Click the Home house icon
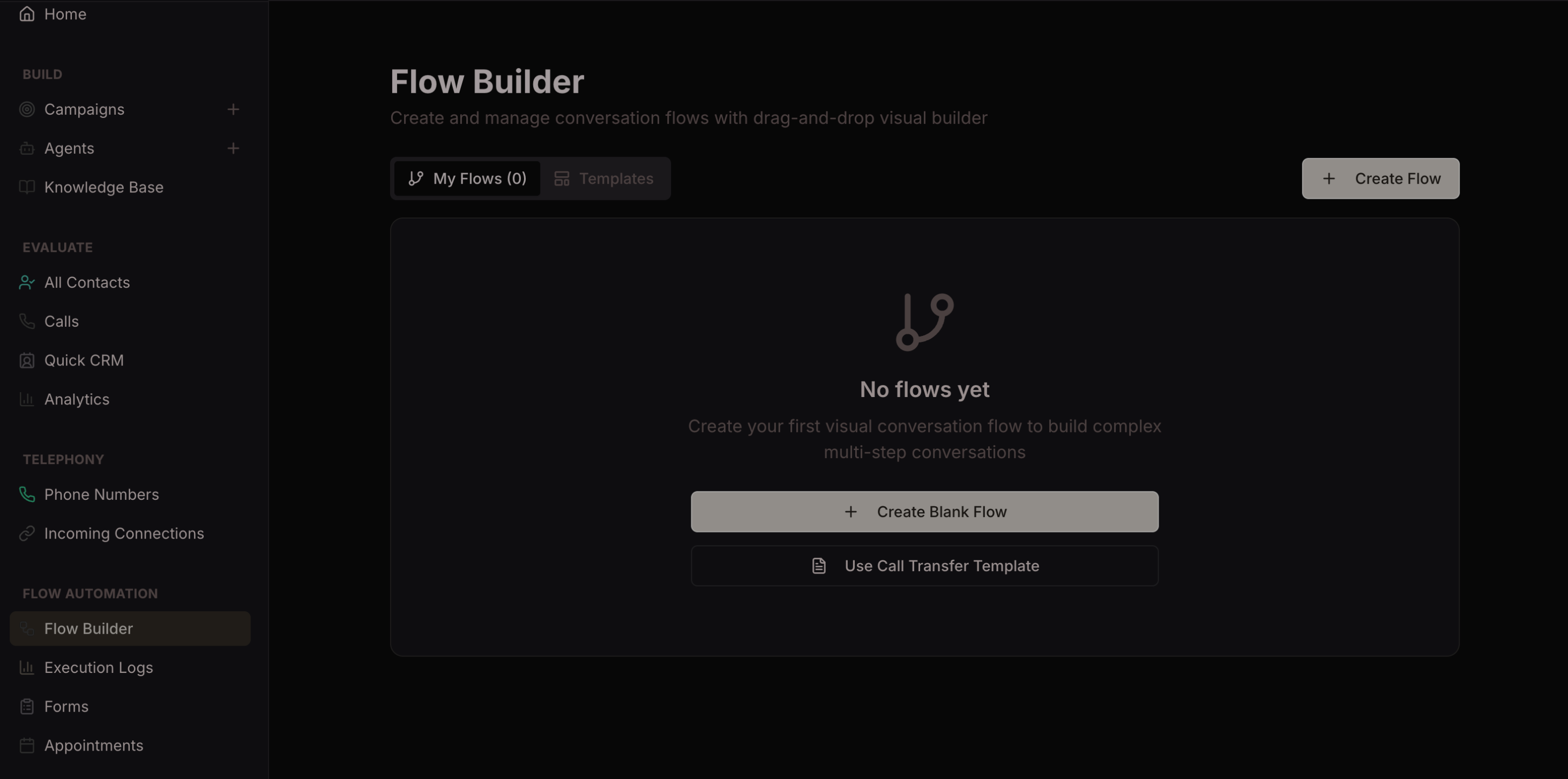The height and width of the screenshot is (779, 1568). click(x=27, y=14)
